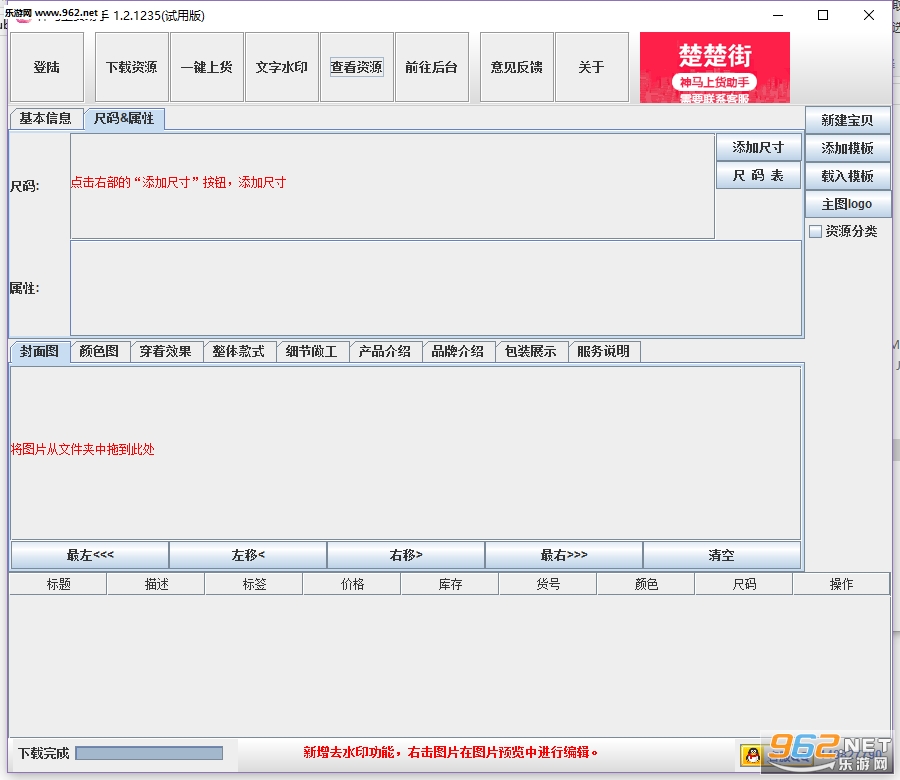Click 载入模板 load template
The width and height of the screenshot is (900, 780).
click(847, 176)
